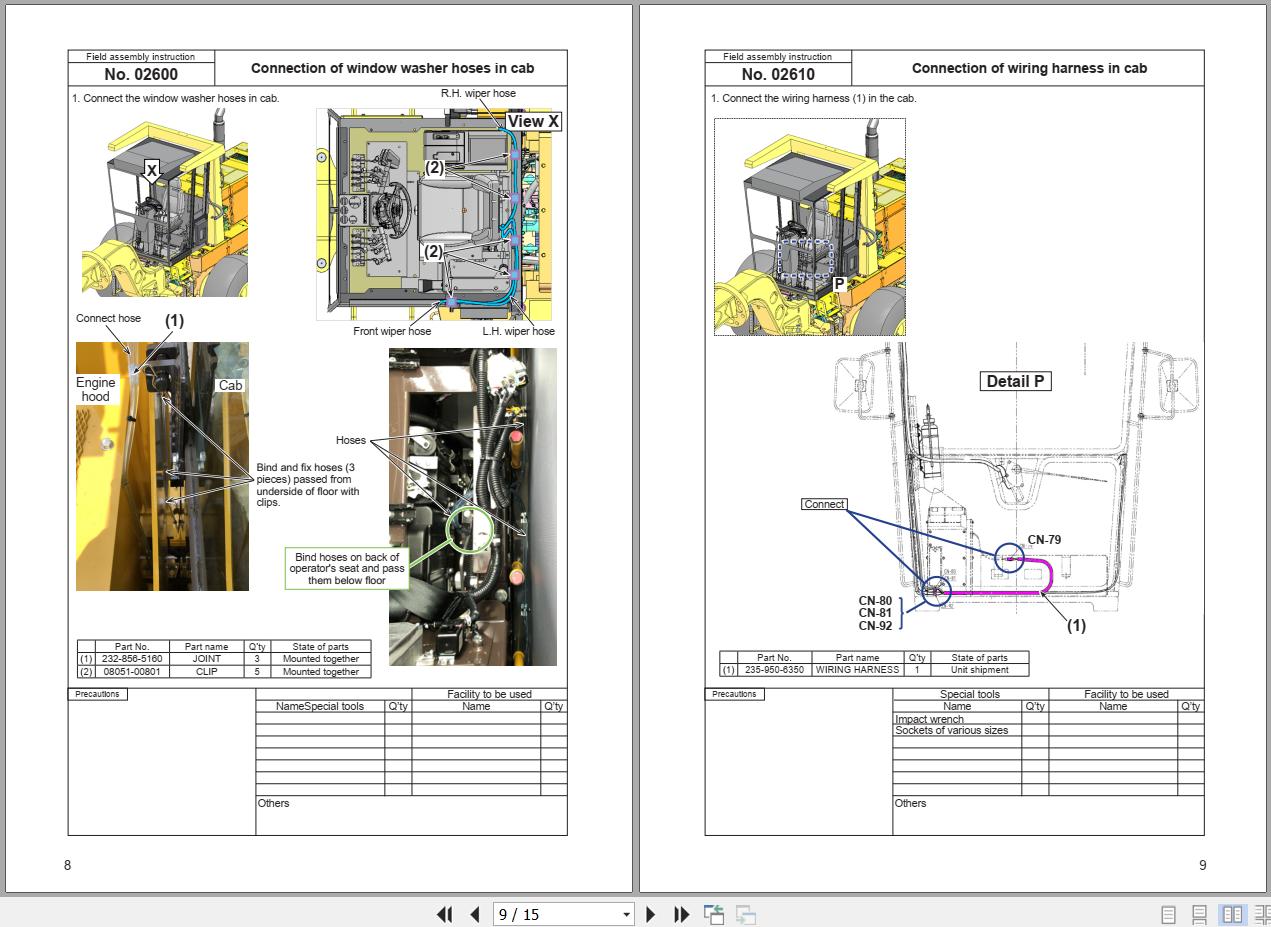The width and height of the screenshot is (1271, 927).
Task: Select continuous facing pages layout
Action: click(x=1262, y=914)
